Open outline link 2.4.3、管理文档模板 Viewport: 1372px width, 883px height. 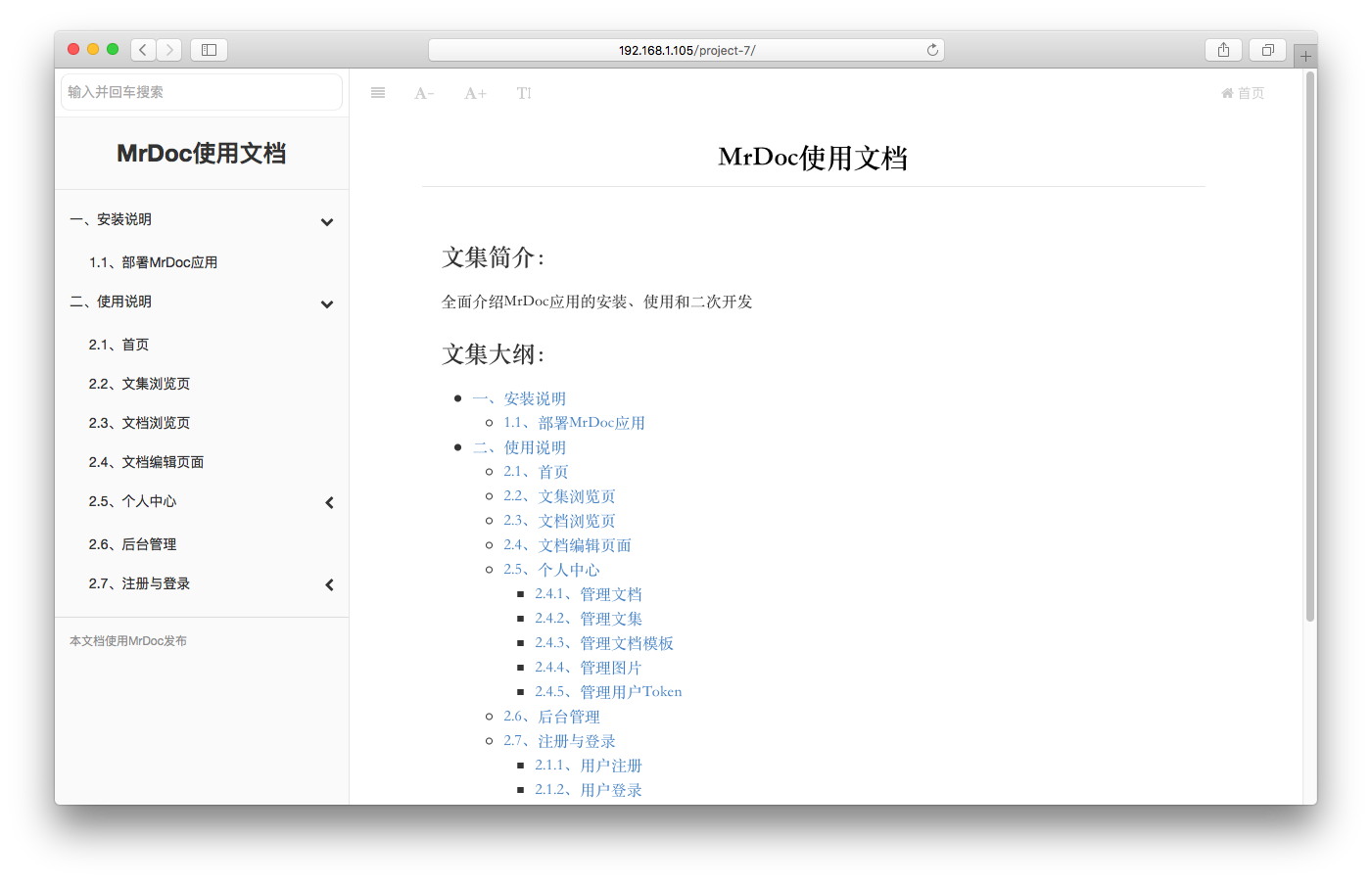click(x=604, y=643)
